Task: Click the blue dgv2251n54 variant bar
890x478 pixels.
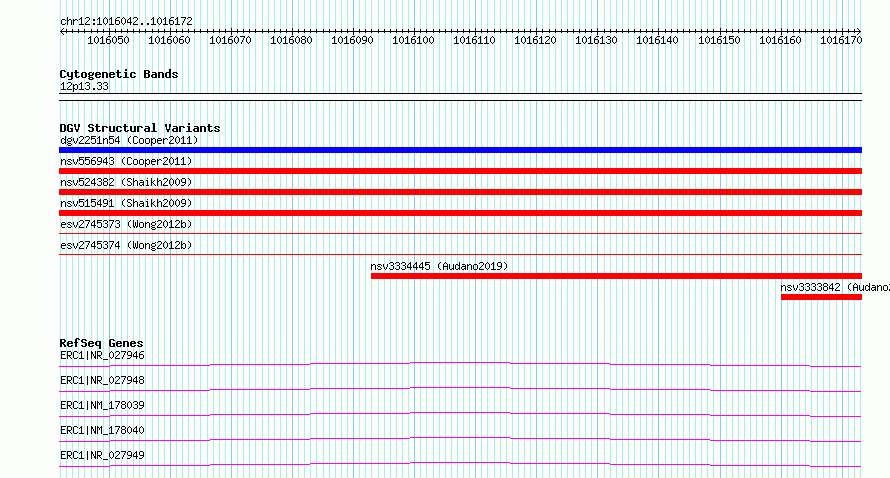Action: coord(460,150)
